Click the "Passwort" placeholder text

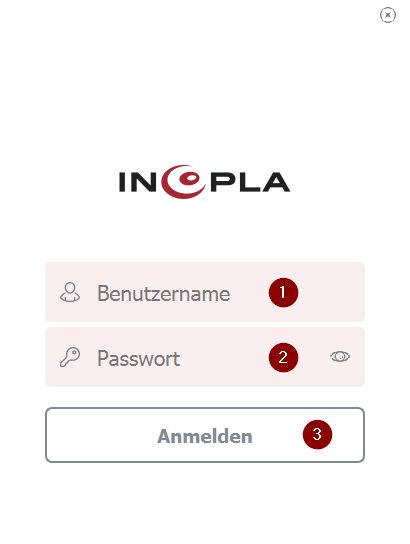click(138, 358)
